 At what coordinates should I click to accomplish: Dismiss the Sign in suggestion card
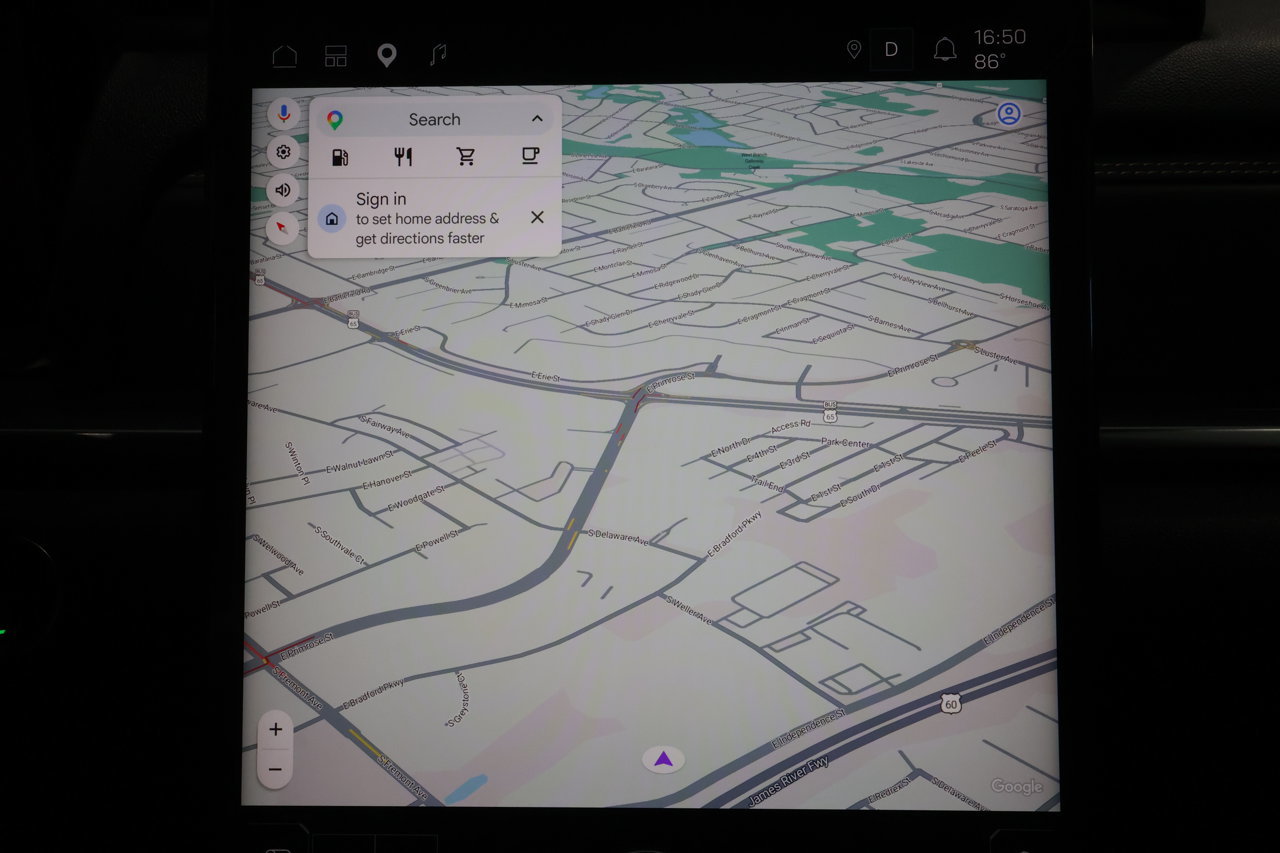pyautogui.click(x=537, y=217)
